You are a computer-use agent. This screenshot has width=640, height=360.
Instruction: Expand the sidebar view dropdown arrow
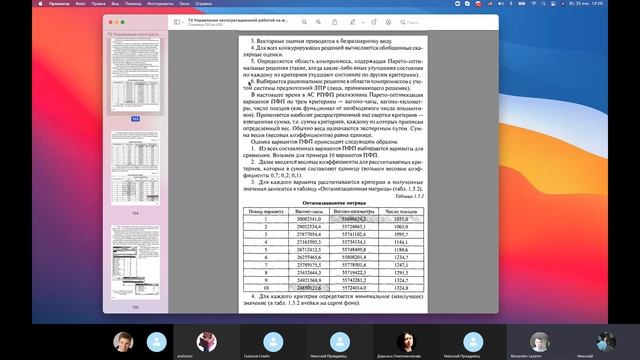(182, 22)
